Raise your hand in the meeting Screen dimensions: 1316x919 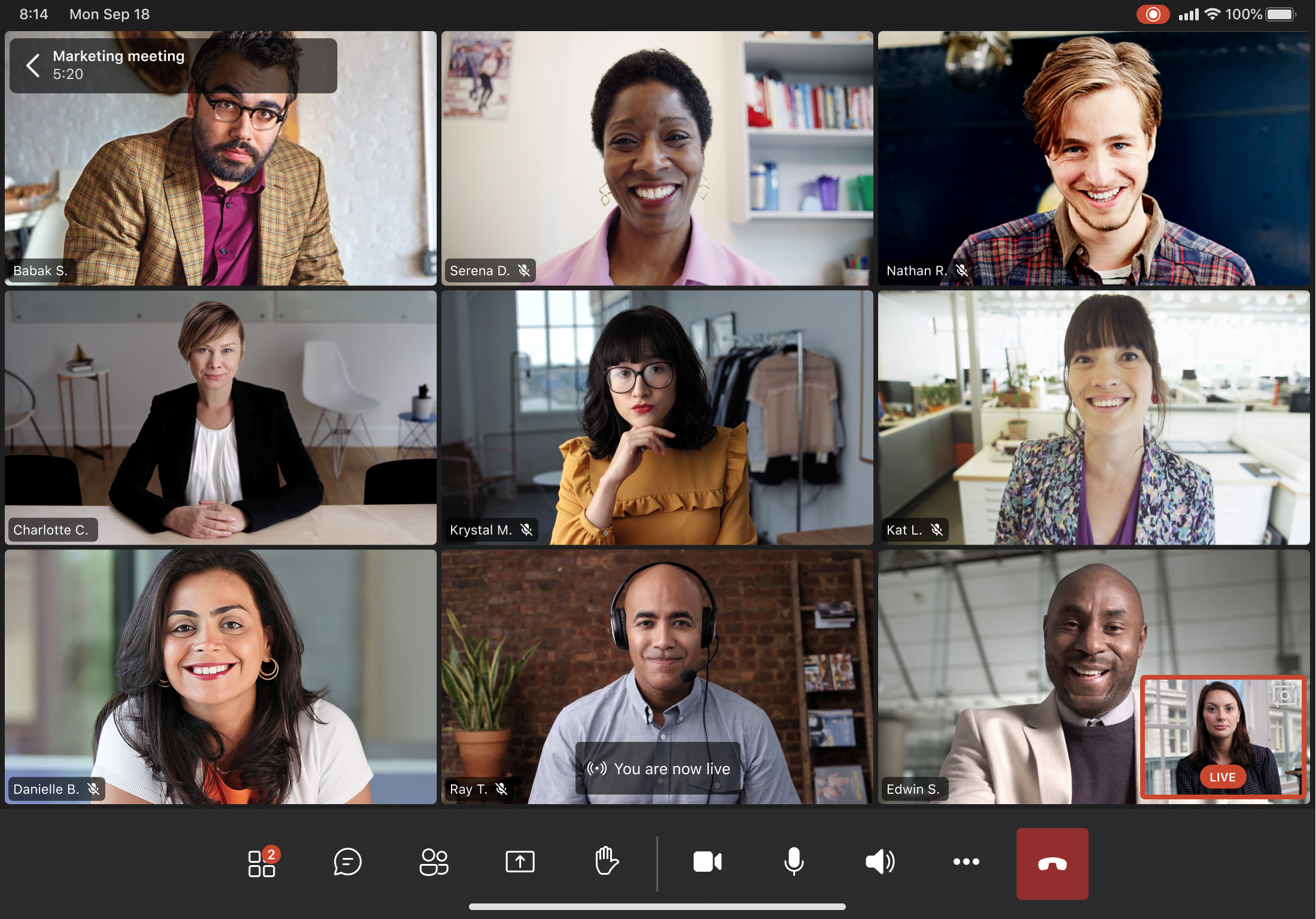607,862
